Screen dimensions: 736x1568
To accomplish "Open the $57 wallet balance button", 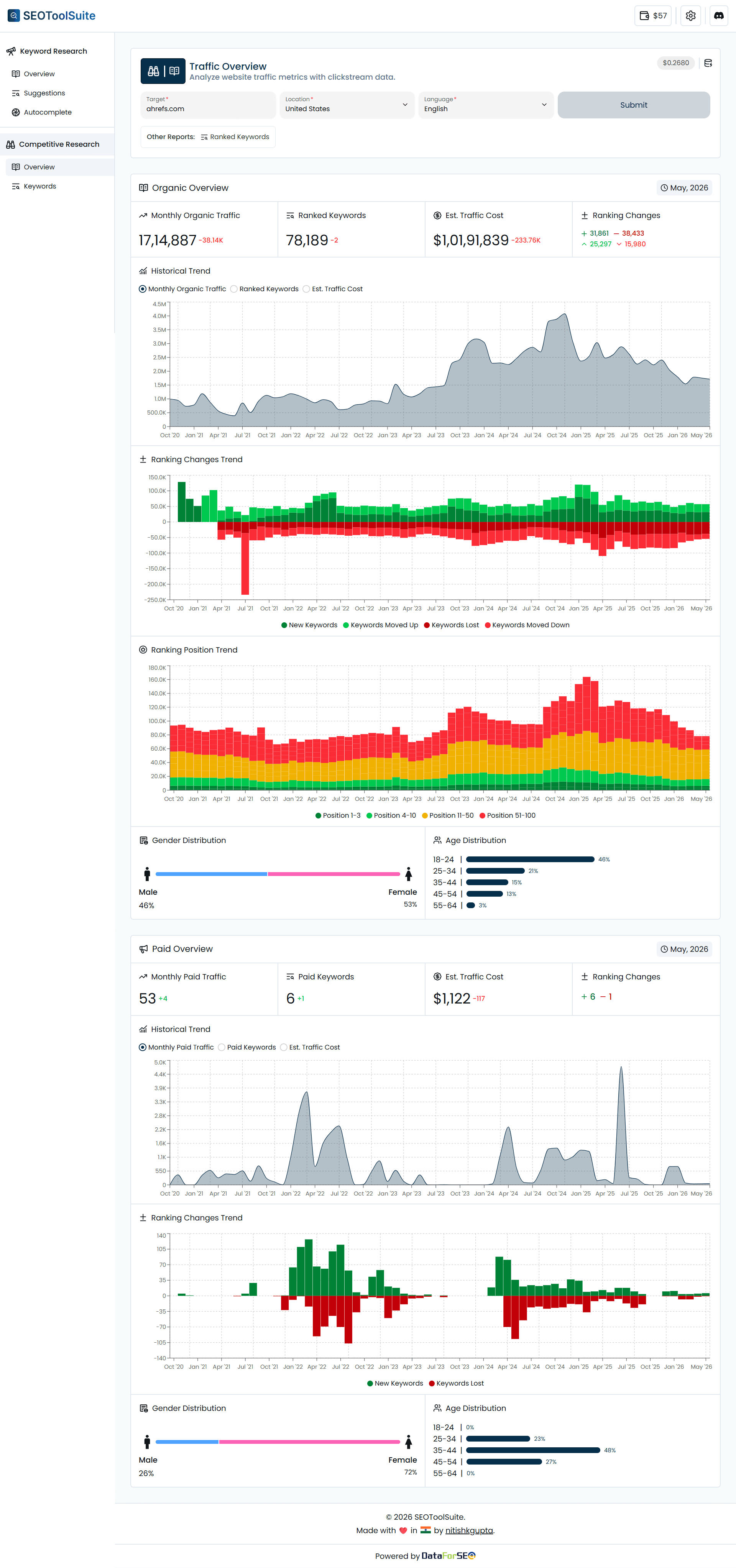I will [652, 16].
